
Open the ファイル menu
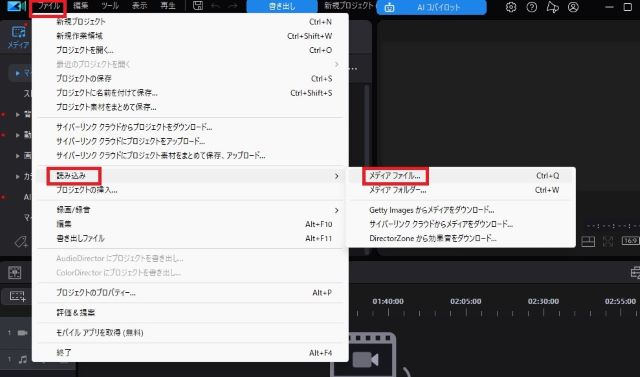tap(49, 6)
